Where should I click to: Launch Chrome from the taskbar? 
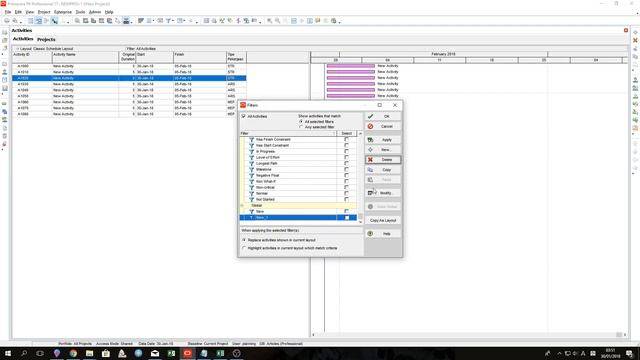pos(73,353)
